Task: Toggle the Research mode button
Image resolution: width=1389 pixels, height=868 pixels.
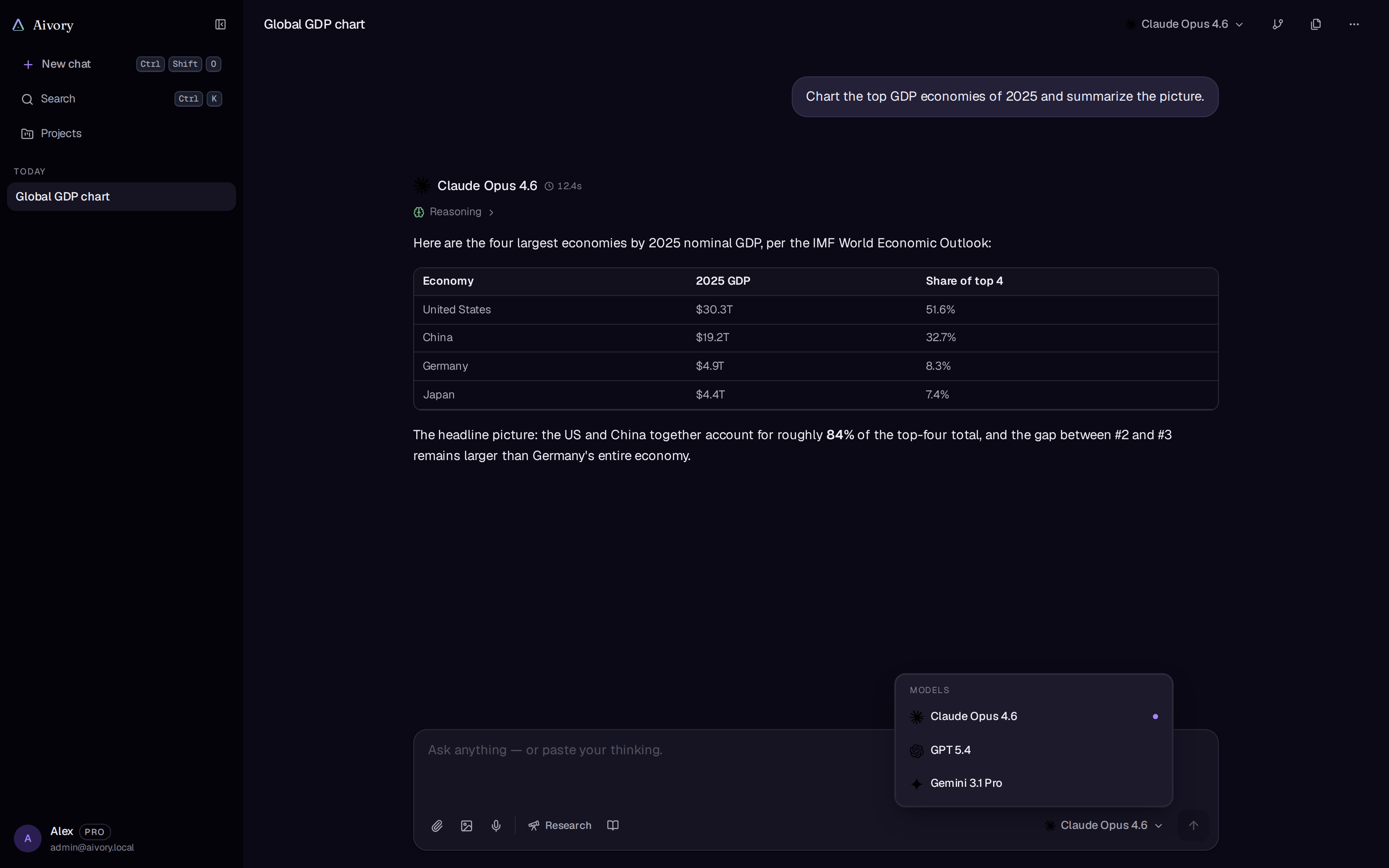Action: pyautogui.click(x=560, y=825)
